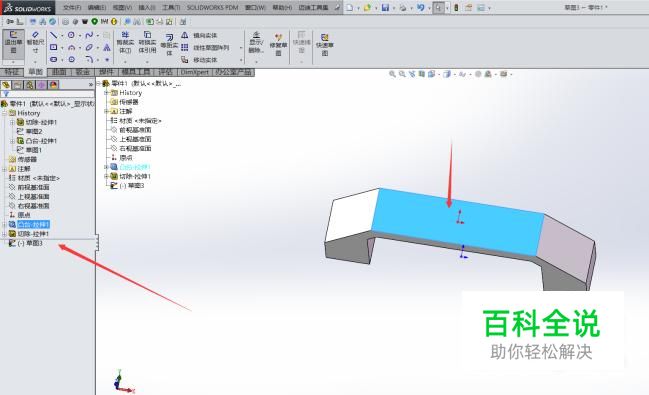Expand History in flyout tree
This screenshot has width=649, height=395.
coord(106,93)
